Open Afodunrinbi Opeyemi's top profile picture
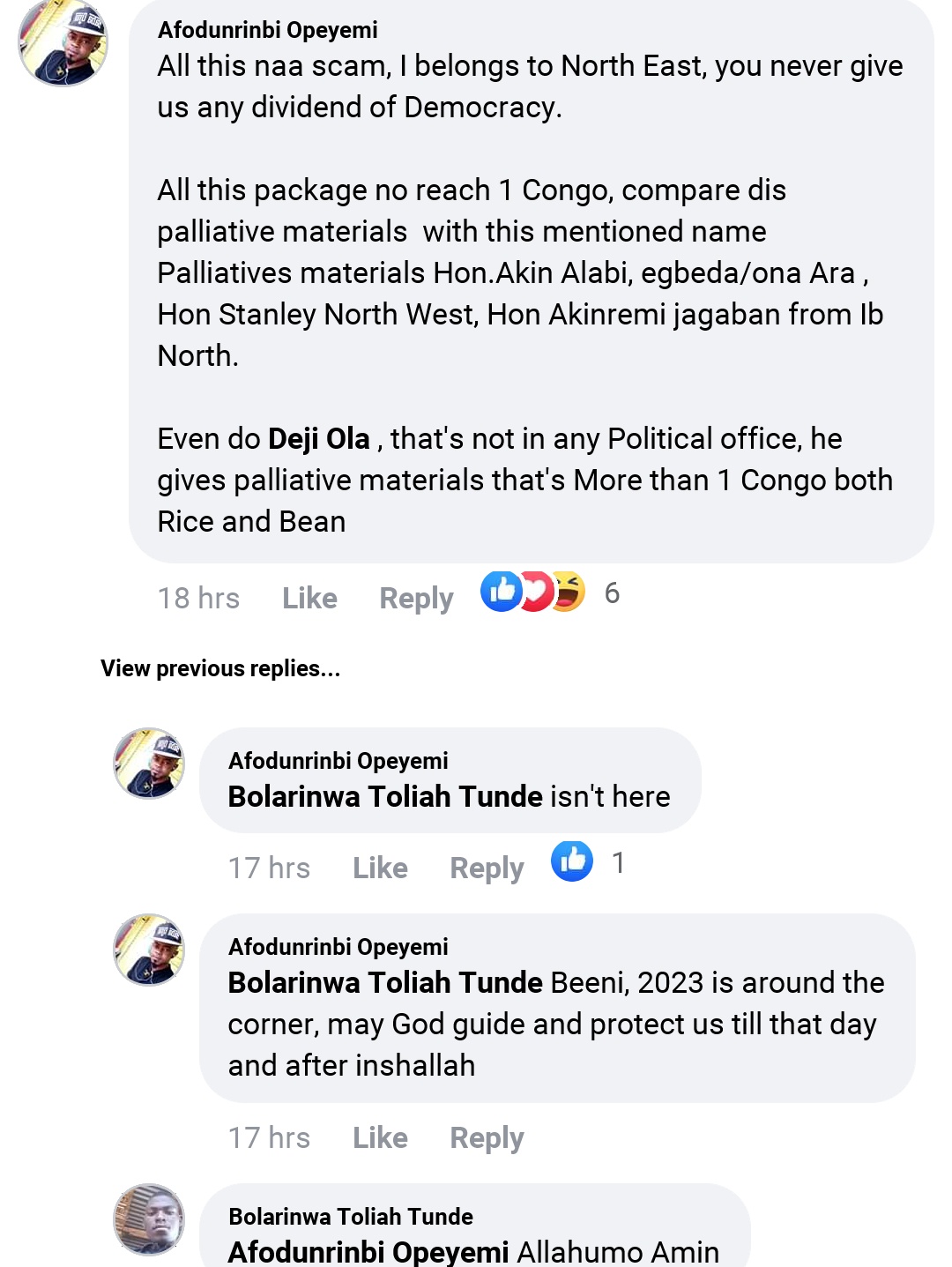The height and width of the screenshot is (1267, 952). click(x=63, y=42)
